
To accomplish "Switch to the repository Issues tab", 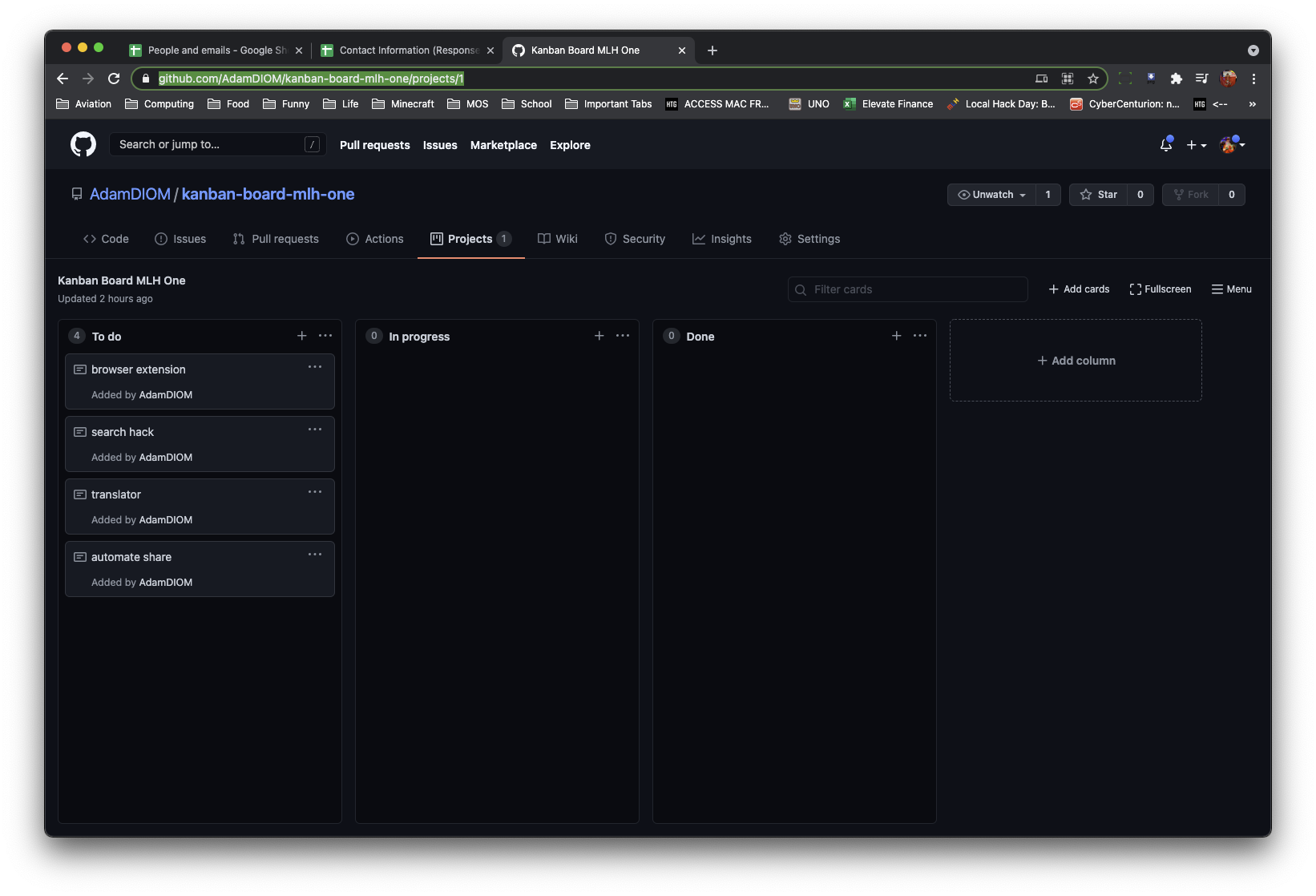I will coord(180,239).
